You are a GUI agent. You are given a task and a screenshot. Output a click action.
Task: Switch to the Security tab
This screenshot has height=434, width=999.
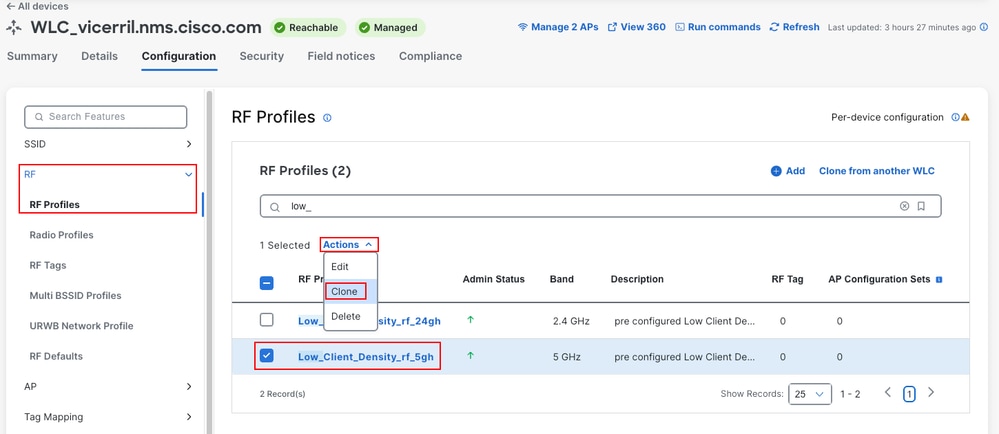[x=261, y=56]
